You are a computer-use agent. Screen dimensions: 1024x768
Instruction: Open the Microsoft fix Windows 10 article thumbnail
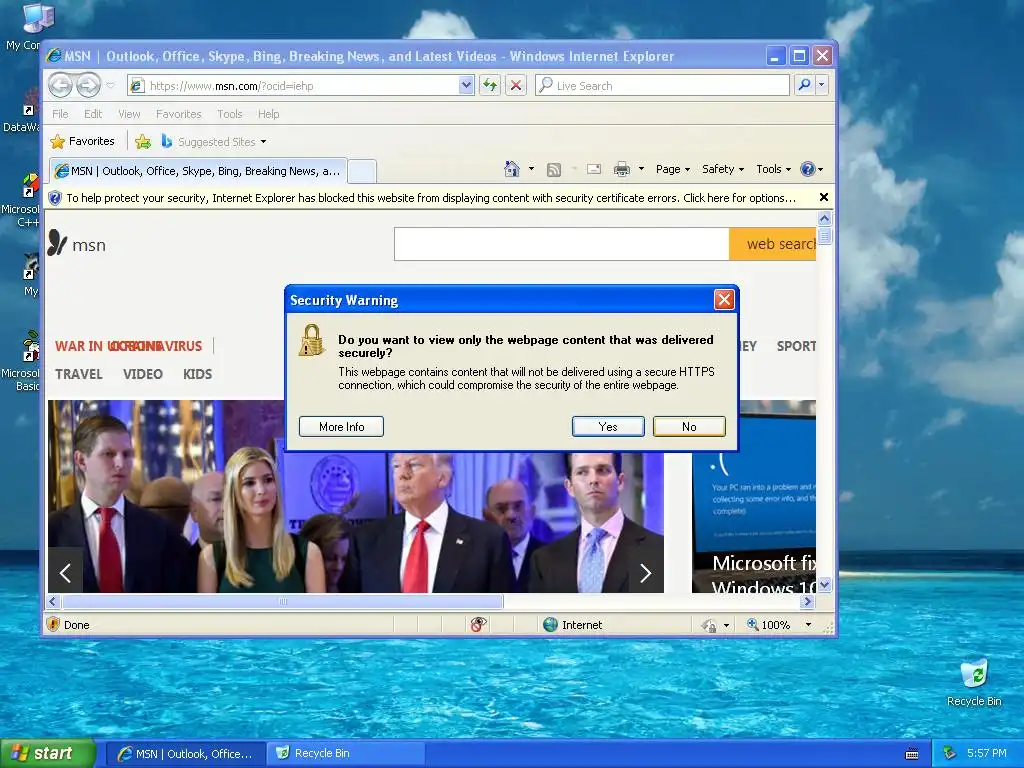(x=754, y=496)
